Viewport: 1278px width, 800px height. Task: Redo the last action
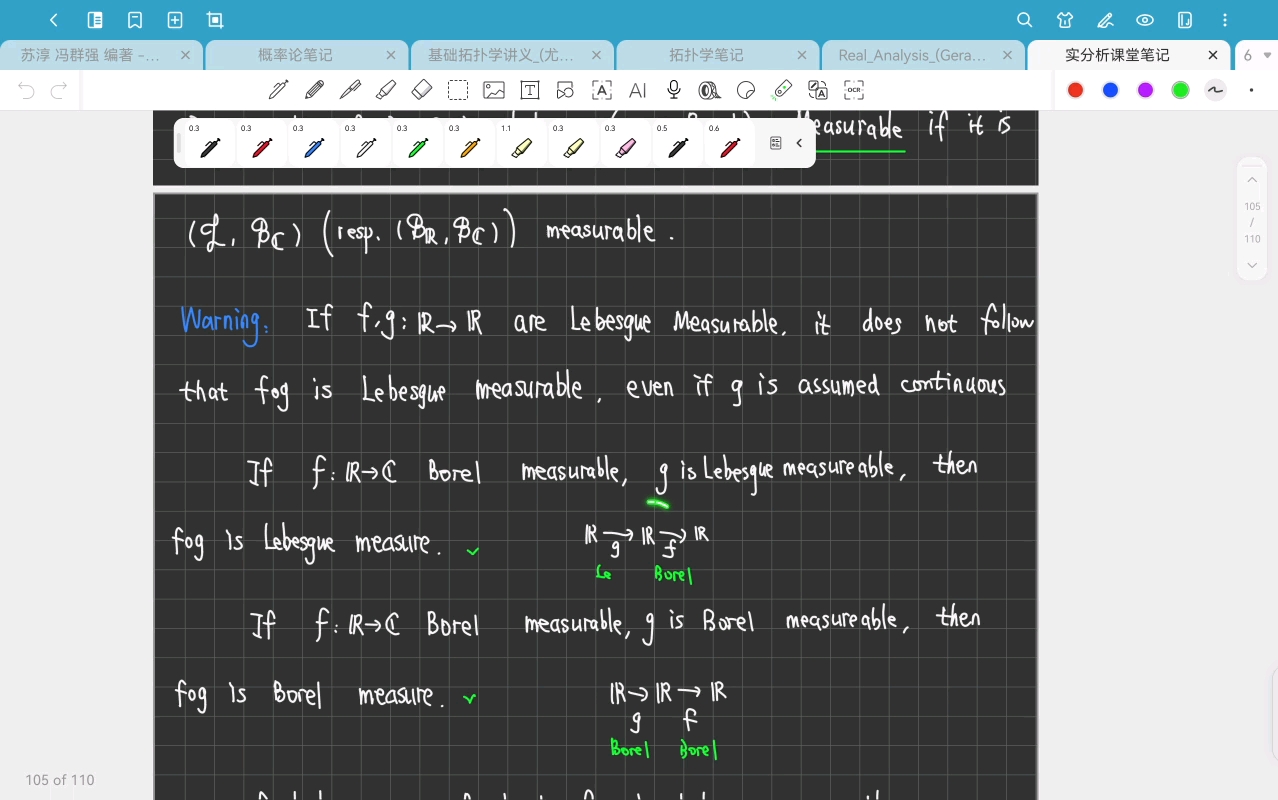click(x=59, y=91)
